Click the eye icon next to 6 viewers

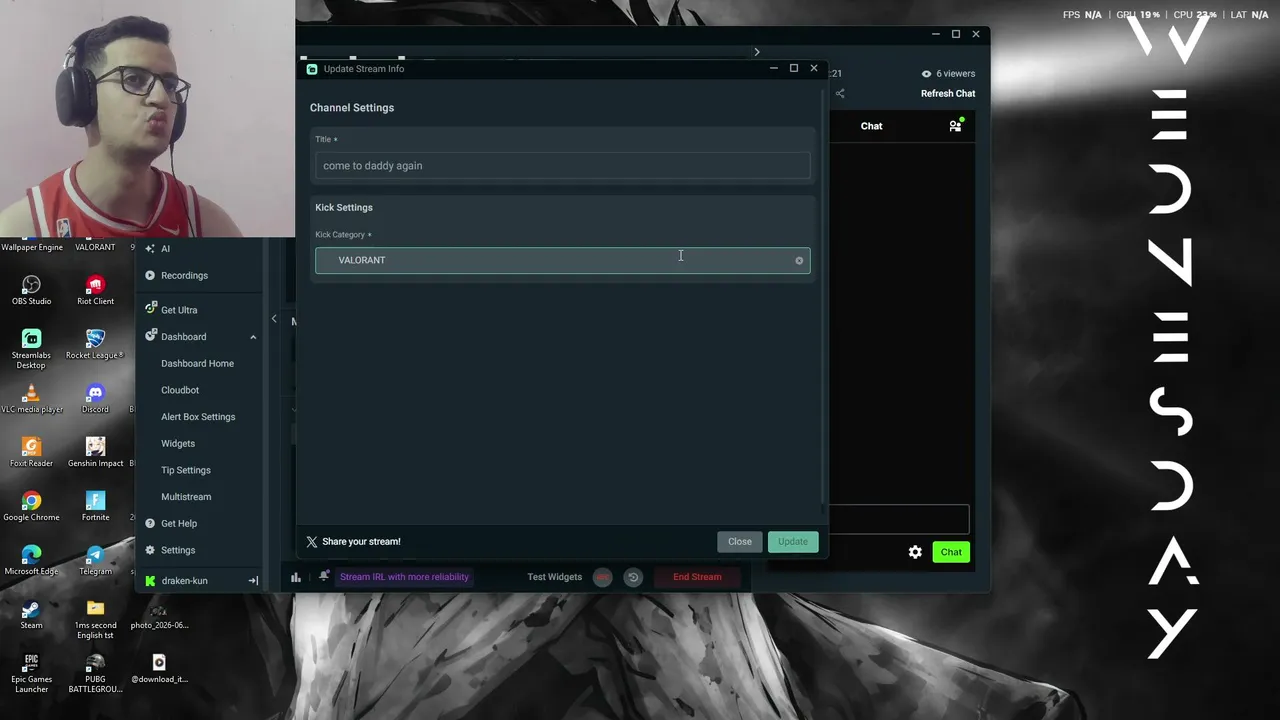pos(926,74)
